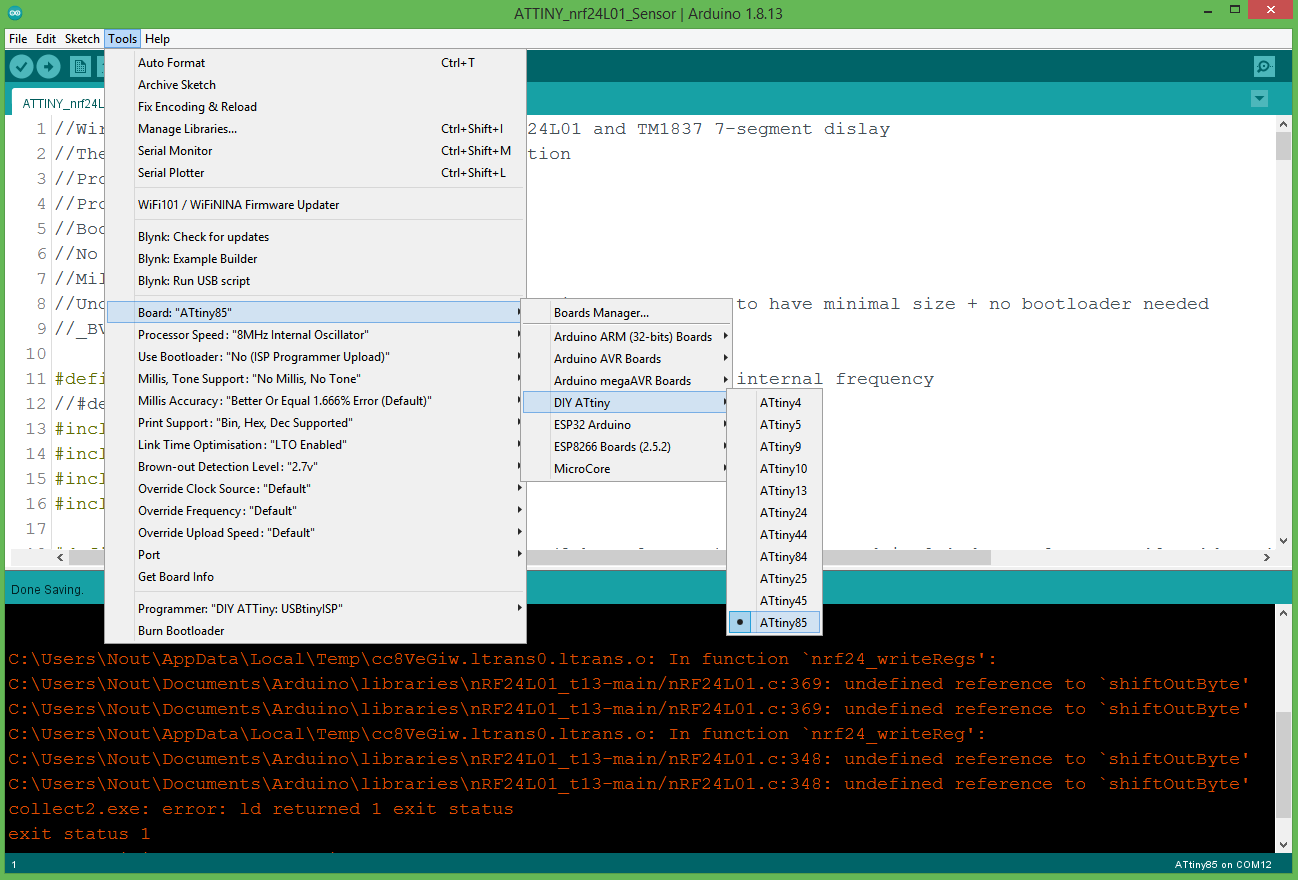Select ATtiny5 board
This screenshot has height=880, width=1298.
(775, 425)
